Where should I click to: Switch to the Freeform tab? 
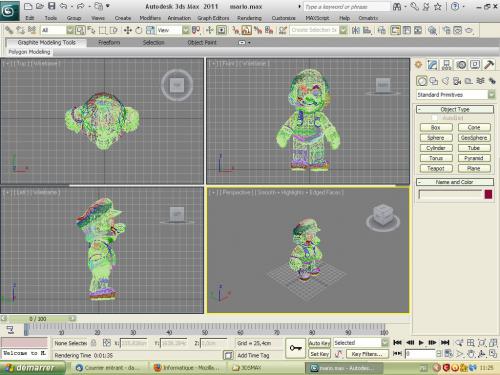click(109, 43)
